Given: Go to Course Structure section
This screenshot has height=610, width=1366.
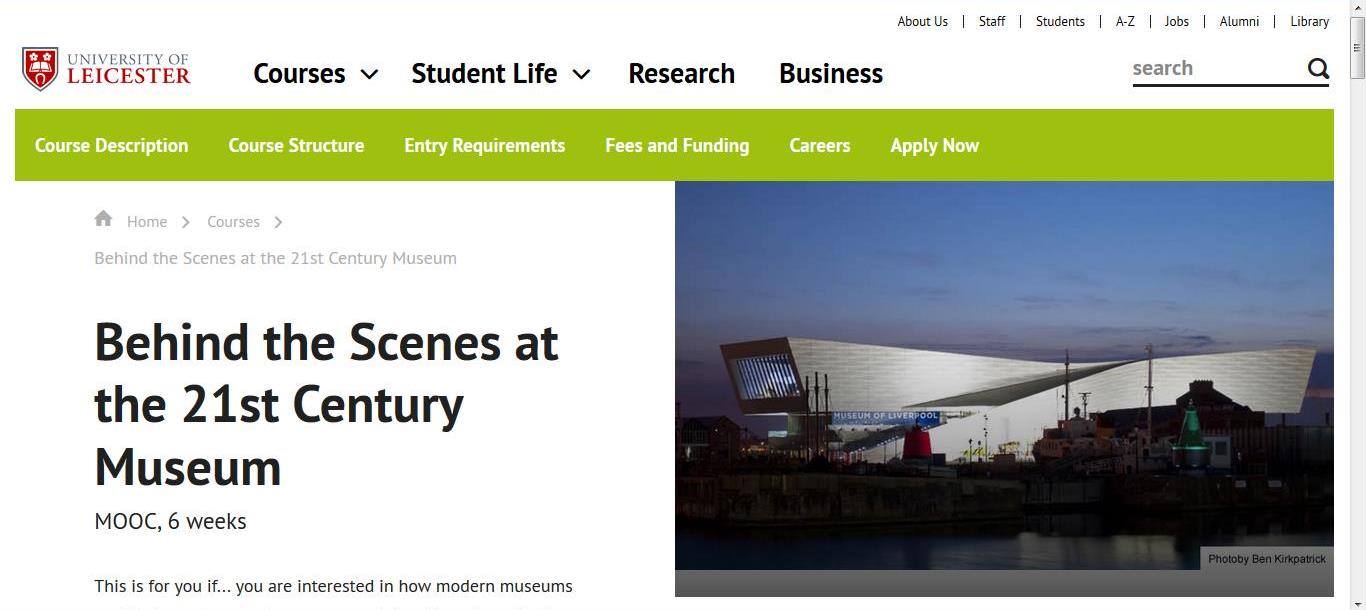Looking at the screenshot, I should point(296,145).
